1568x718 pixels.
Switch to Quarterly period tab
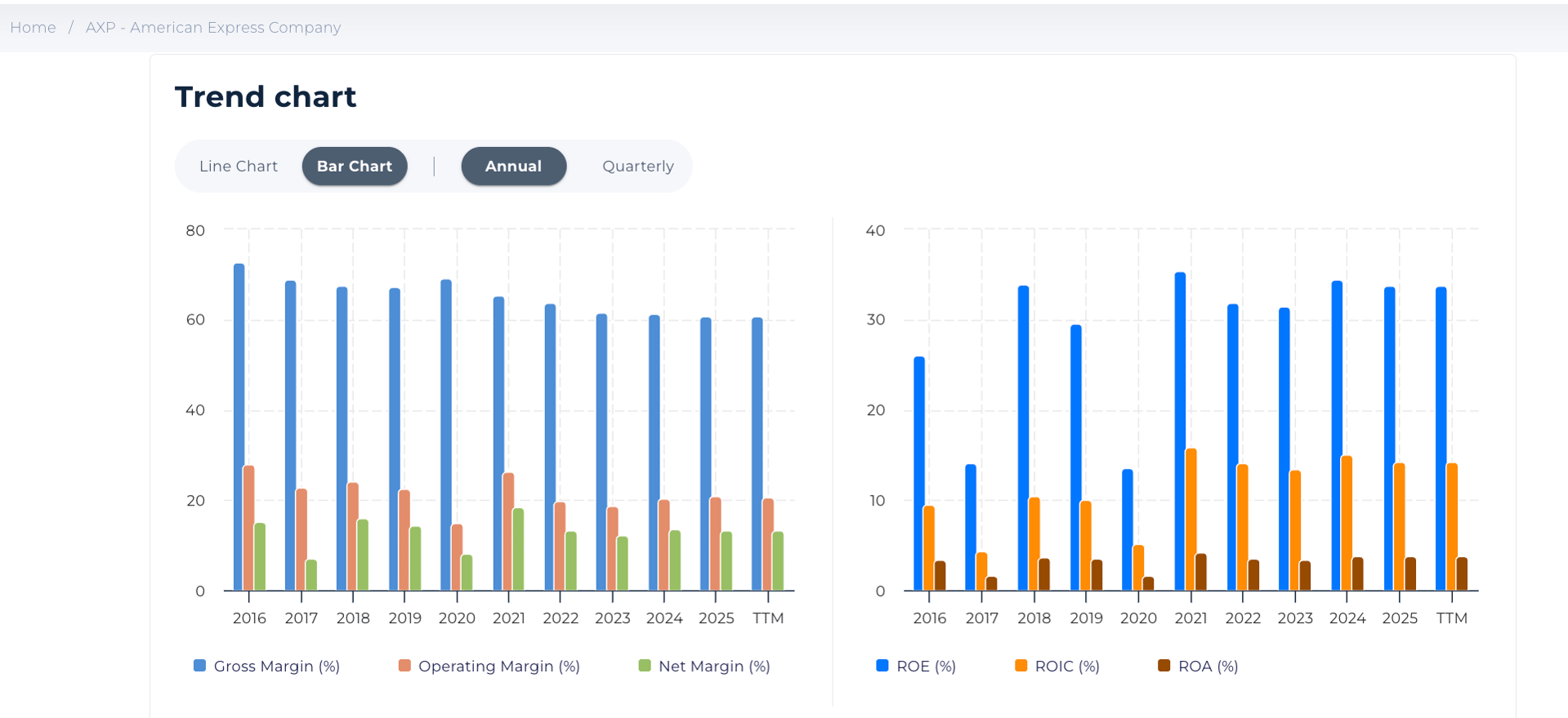click(x=637, y=167)
